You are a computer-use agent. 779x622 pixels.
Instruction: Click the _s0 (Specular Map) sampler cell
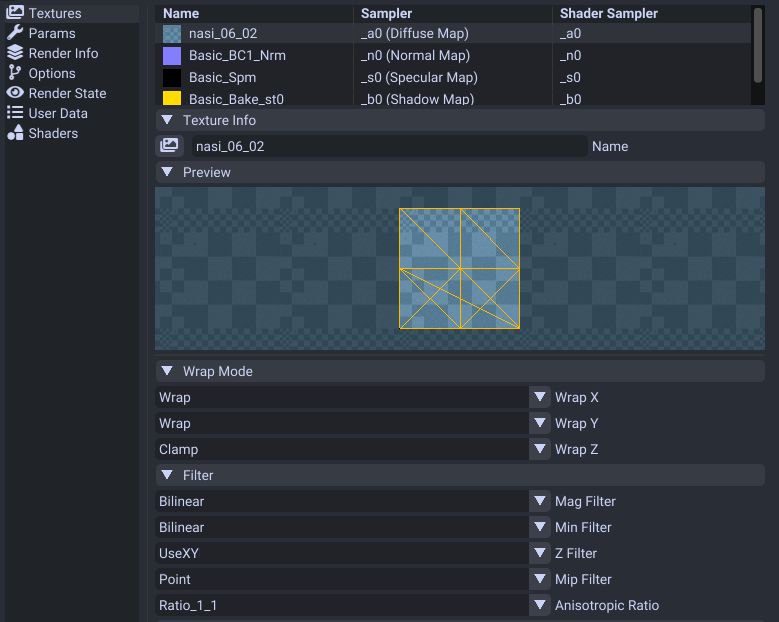(419, 77)
